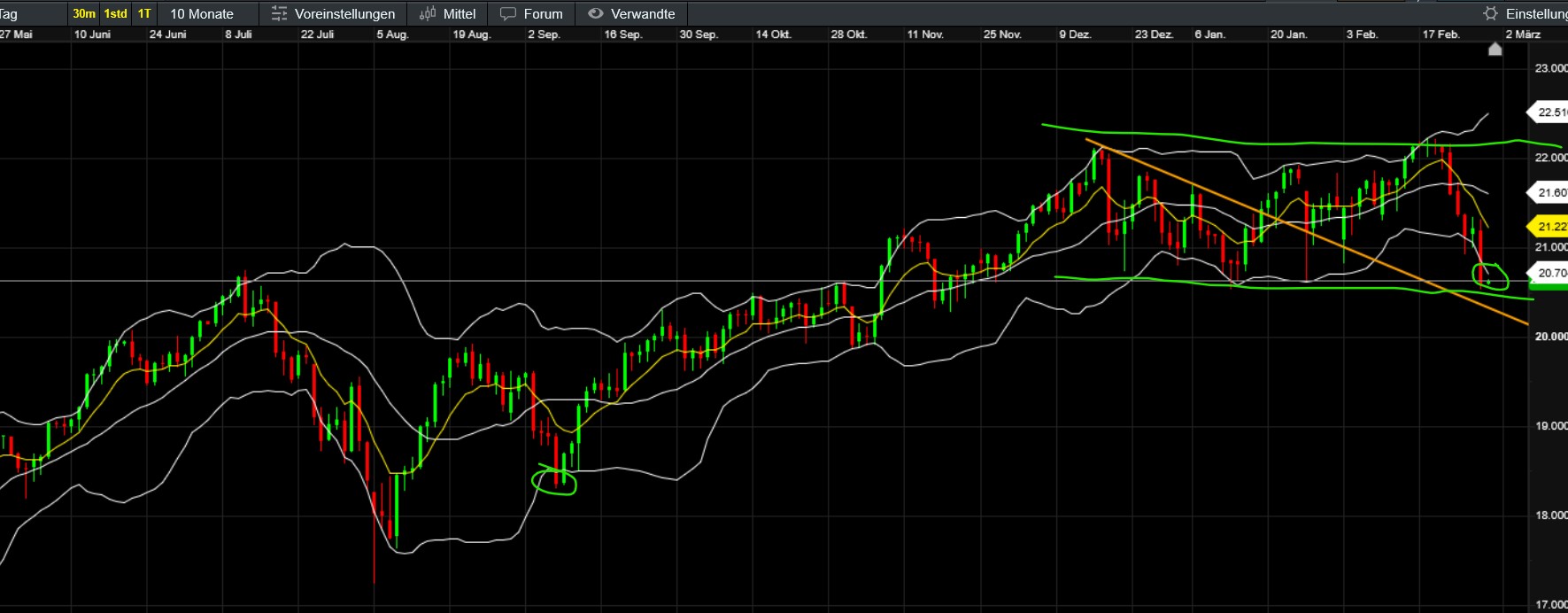Select the 30m timeframe button

[84, 13]
